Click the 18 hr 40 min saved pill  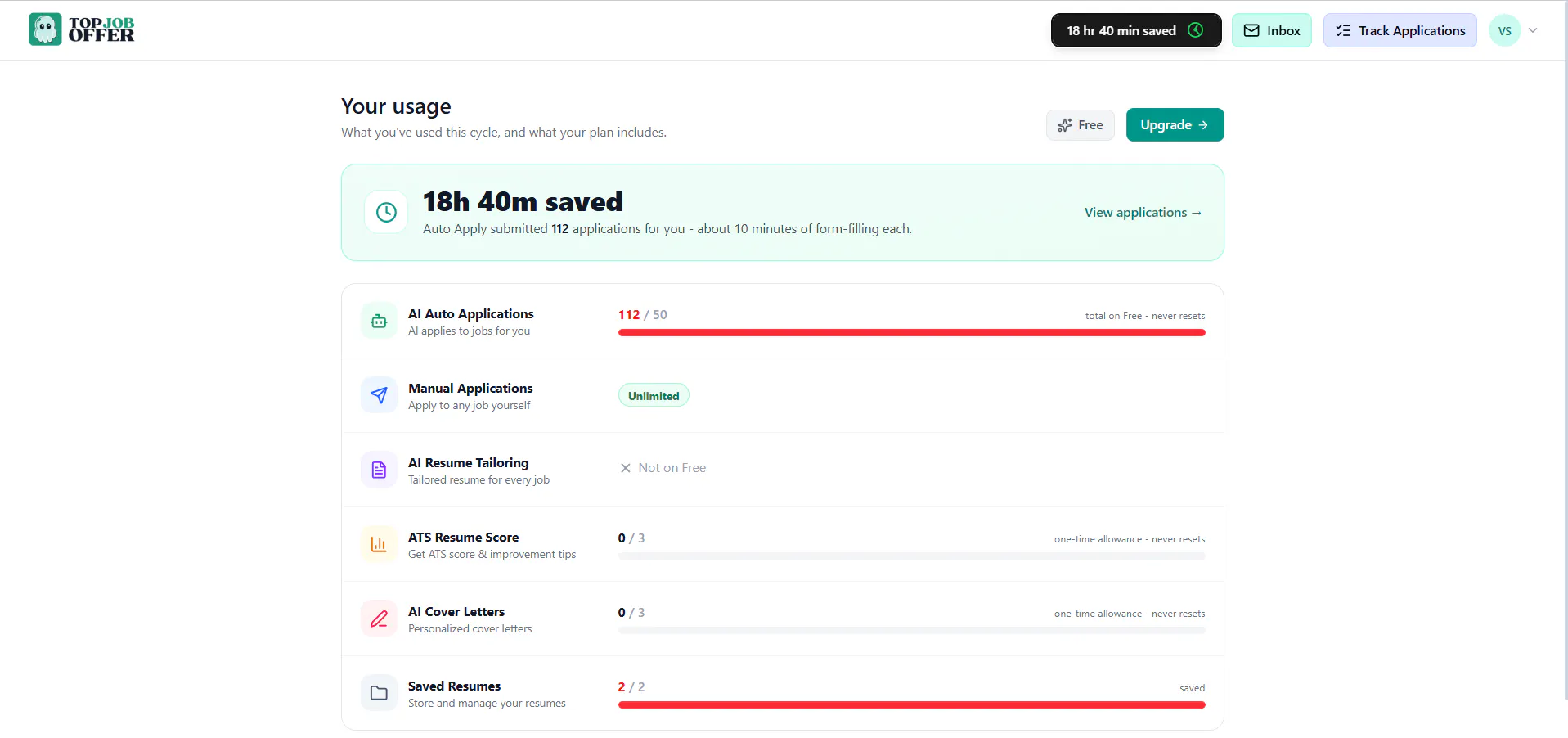(x=1135, y=30)
